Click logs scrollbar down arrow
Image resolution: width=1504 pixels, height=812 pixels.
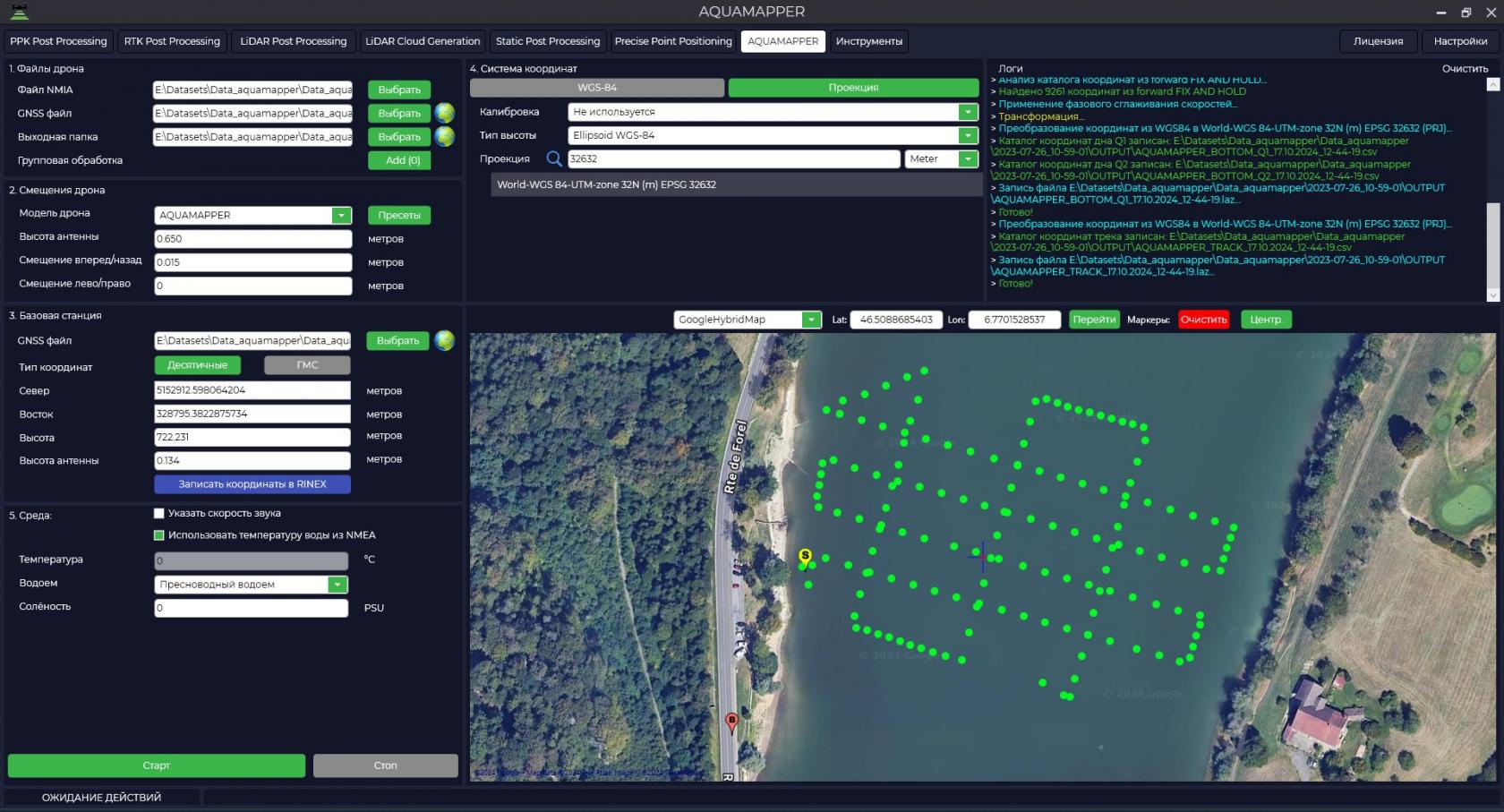tap(1492, 295)
